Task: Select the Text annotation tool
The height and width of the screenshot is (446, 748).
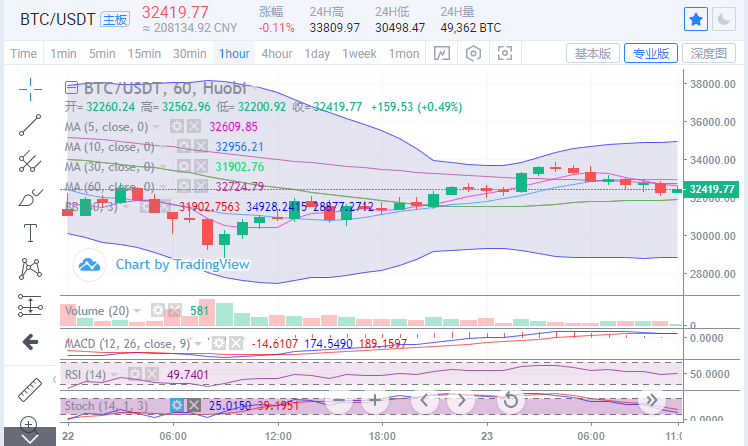Action: coord(30,233)
